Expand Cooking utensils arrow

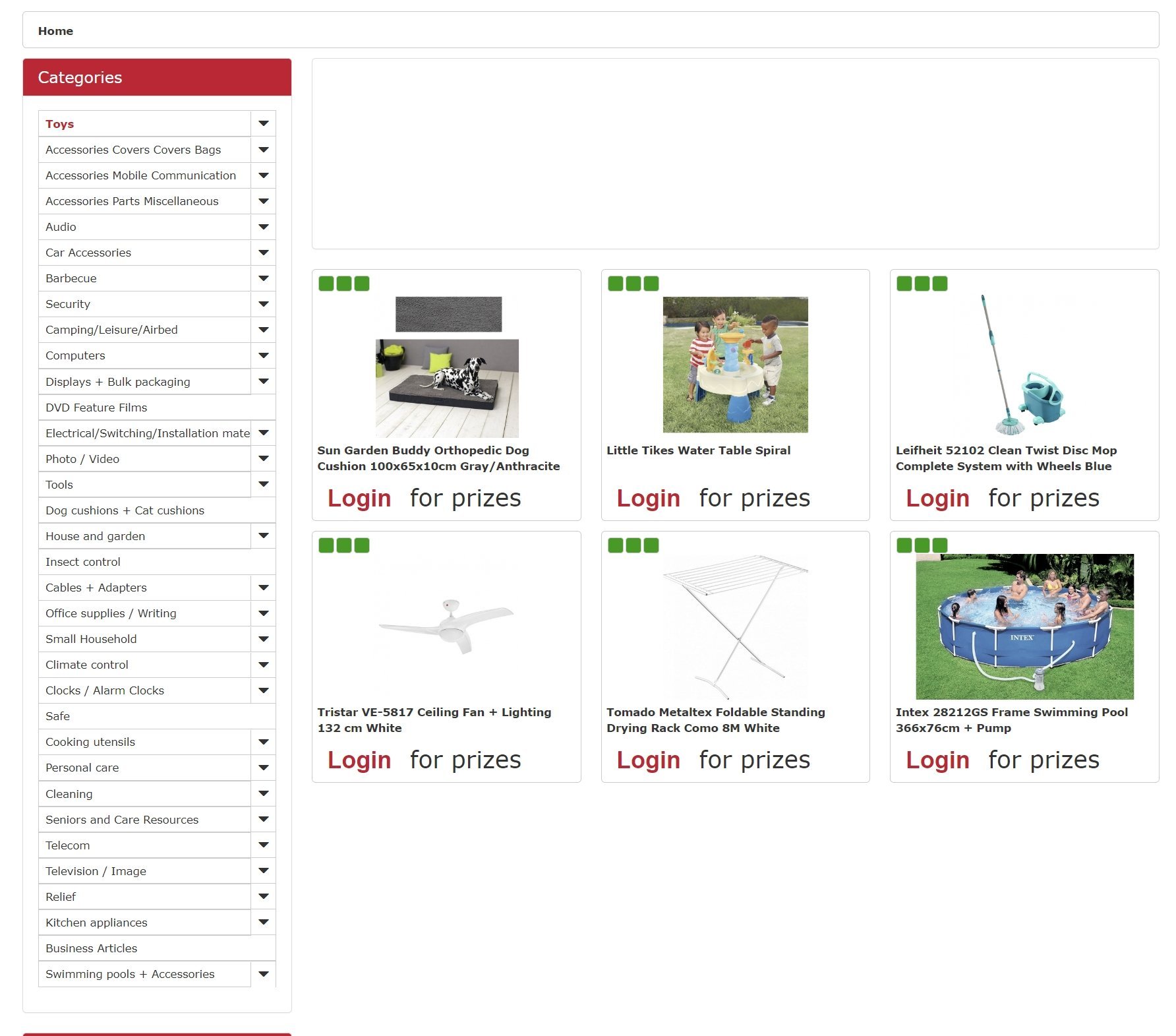pos(263,741)
